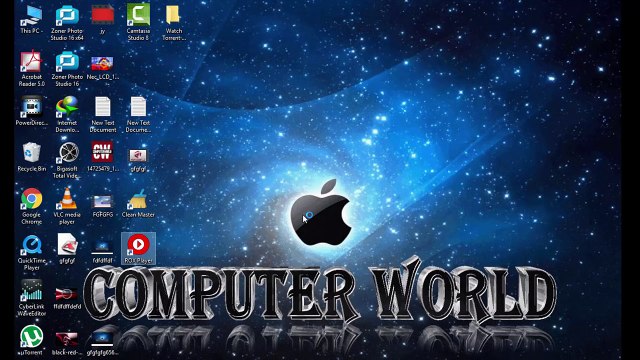
Task: Select the gfgfgfg656 image file
Action: tap(102, 344)
